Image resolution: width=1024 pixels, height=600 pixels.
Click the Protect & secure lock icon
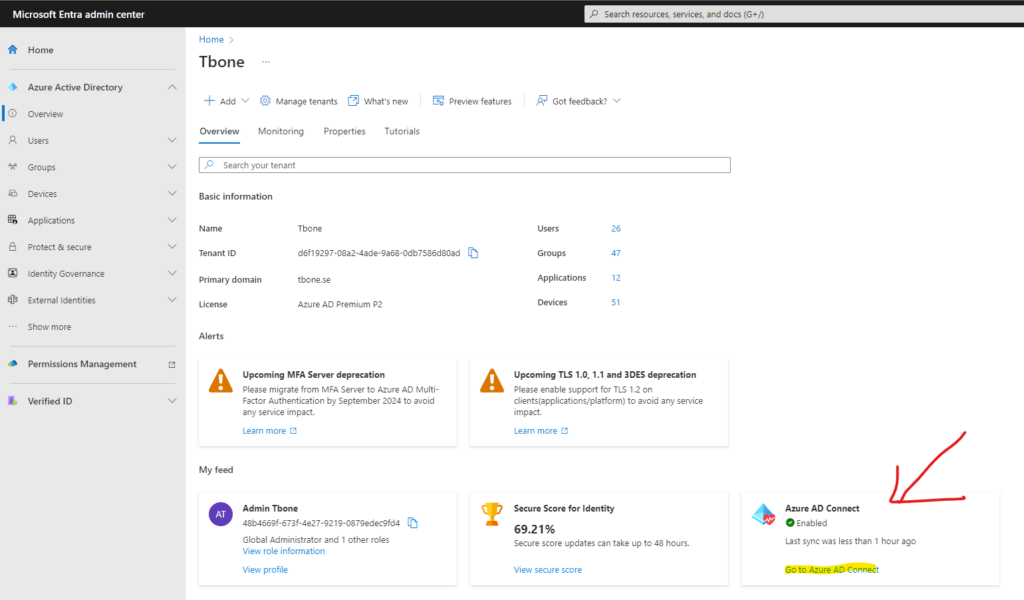click(x=12, y=247)
